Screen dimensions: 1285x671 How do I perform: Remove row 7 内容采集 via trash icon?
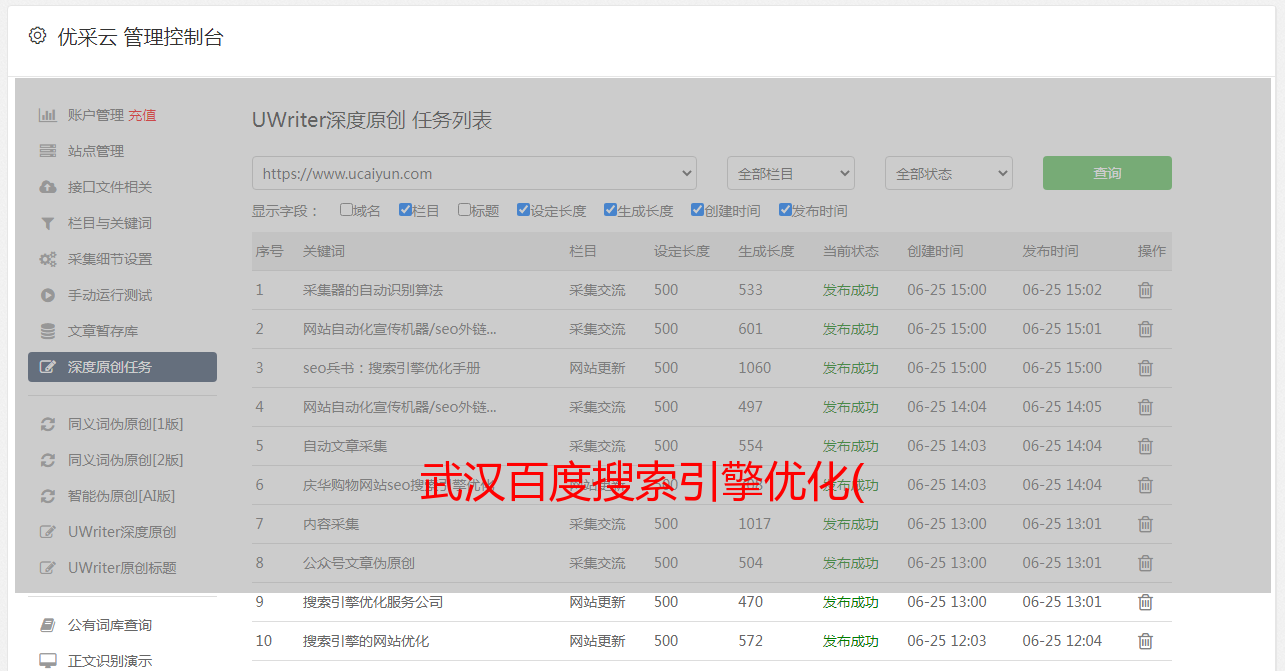[1145, 524]
